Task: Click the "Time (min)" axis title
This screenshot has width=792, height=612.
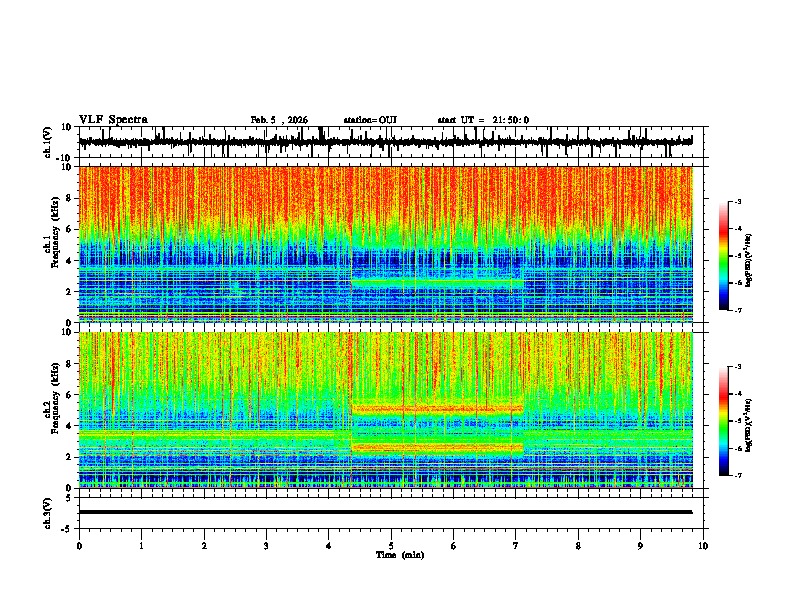Action: (x=400, y=555)
